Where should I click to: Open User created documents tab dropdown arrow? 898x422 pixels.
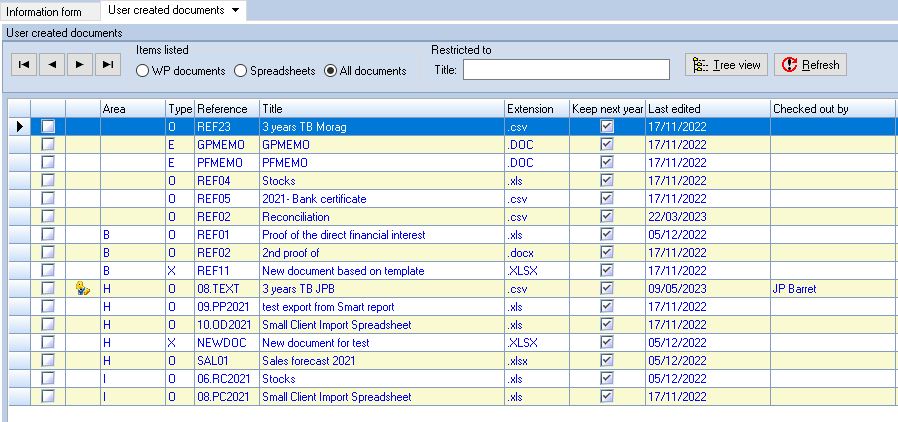click(236, 10)
